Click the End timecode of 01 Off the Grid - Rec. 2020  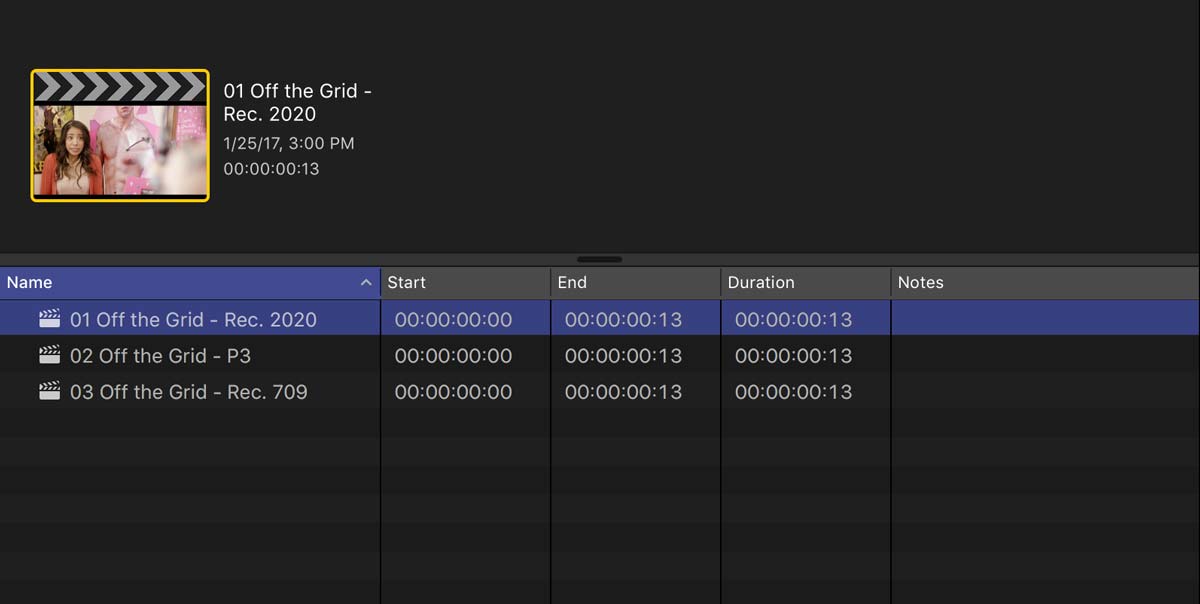[623, 320]
